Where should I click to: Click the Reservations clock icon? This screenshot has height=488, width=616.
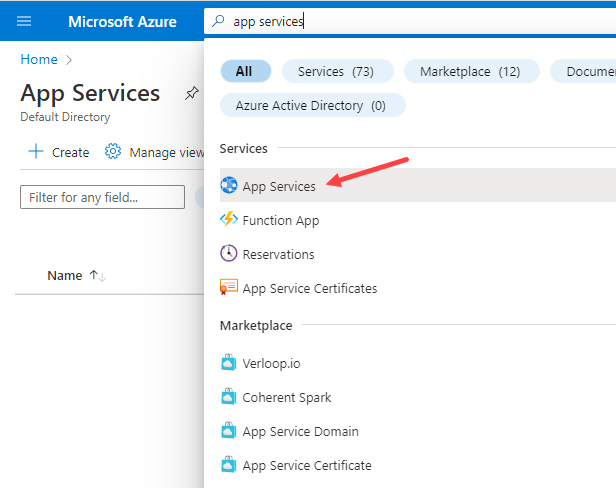tap(229, 253)
